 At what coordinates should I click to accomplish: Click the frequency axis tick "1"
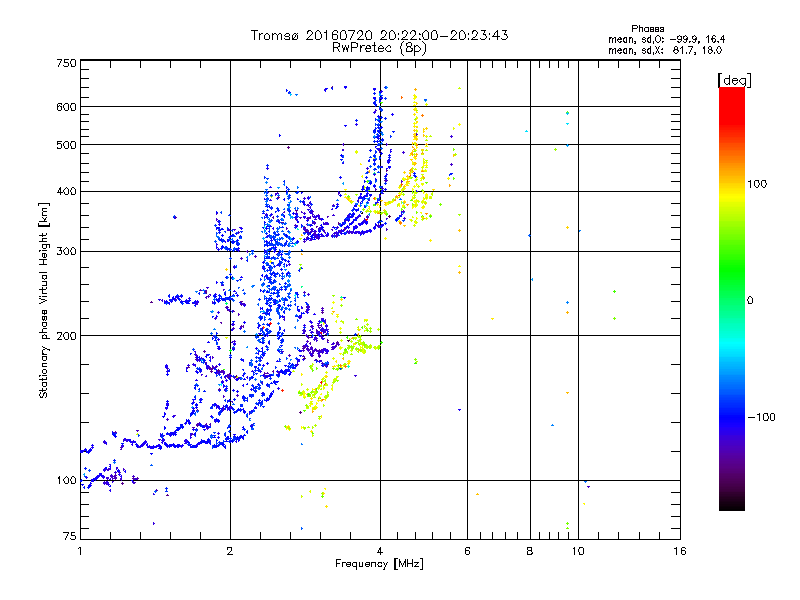pos(80,551)
